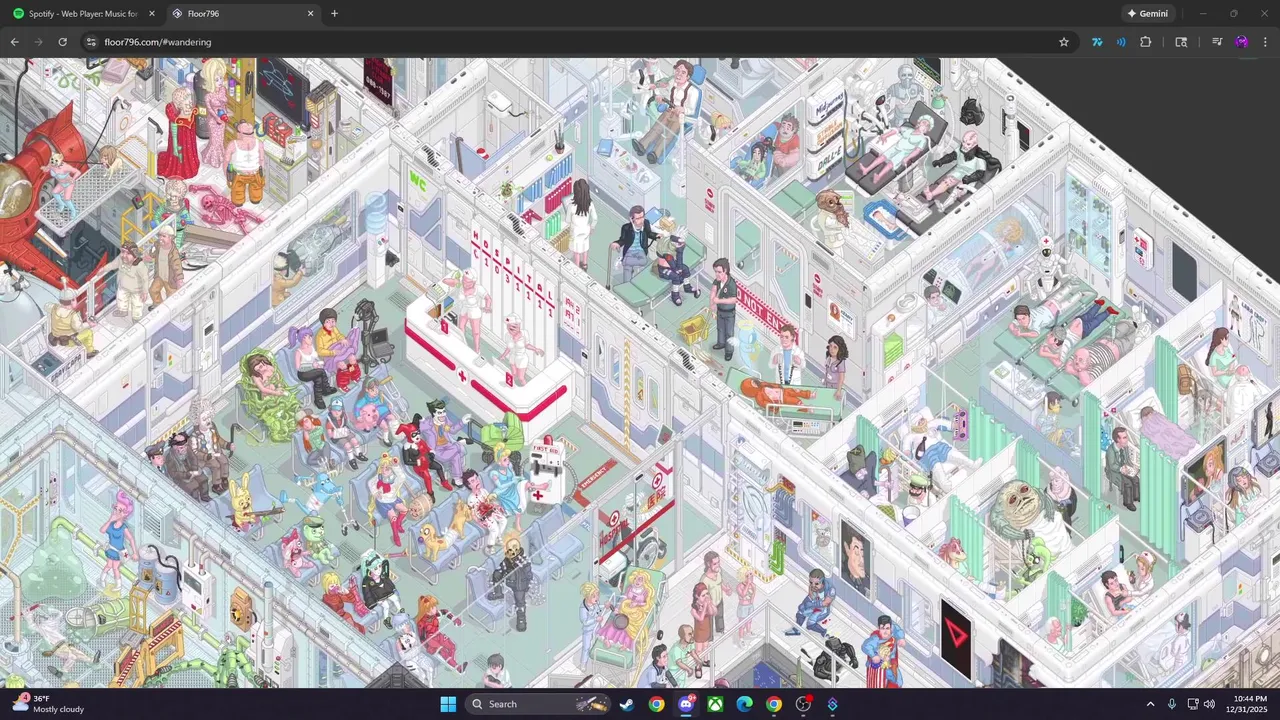
Task: Click the green WC sign
Action: click(x=419, y=181)
